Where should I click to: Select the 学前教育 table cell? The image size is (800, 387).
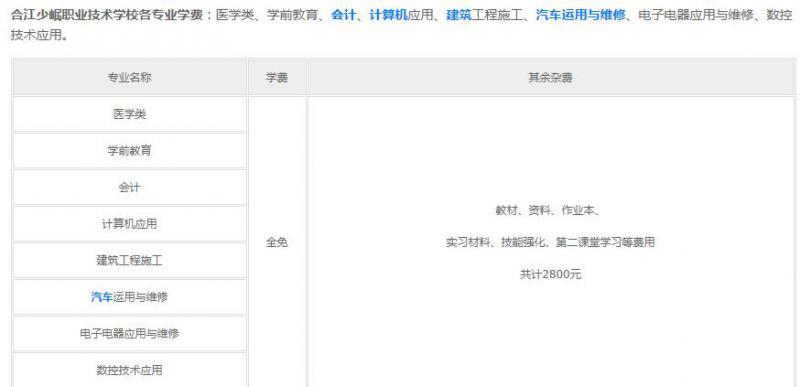pyautogui.click(x=130, y=151)
